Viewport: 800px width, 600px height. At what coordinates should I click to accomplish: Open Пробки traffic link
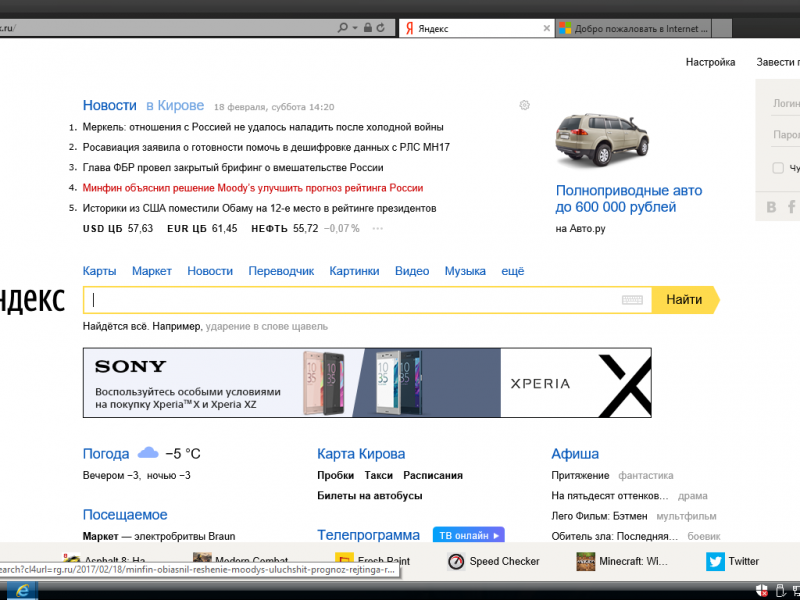pyautogui.click(x=335, y=476)
